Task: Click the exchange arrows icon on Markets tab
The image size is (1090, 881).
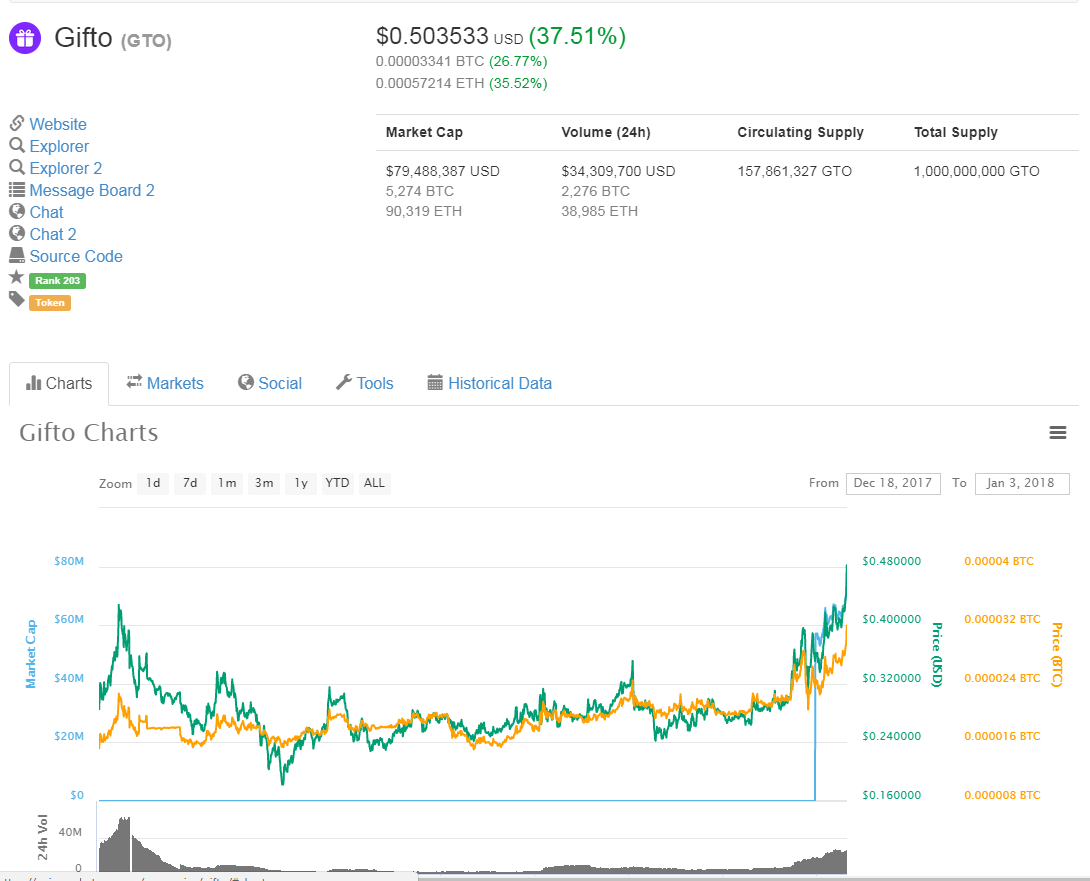Action: (134, 382)
